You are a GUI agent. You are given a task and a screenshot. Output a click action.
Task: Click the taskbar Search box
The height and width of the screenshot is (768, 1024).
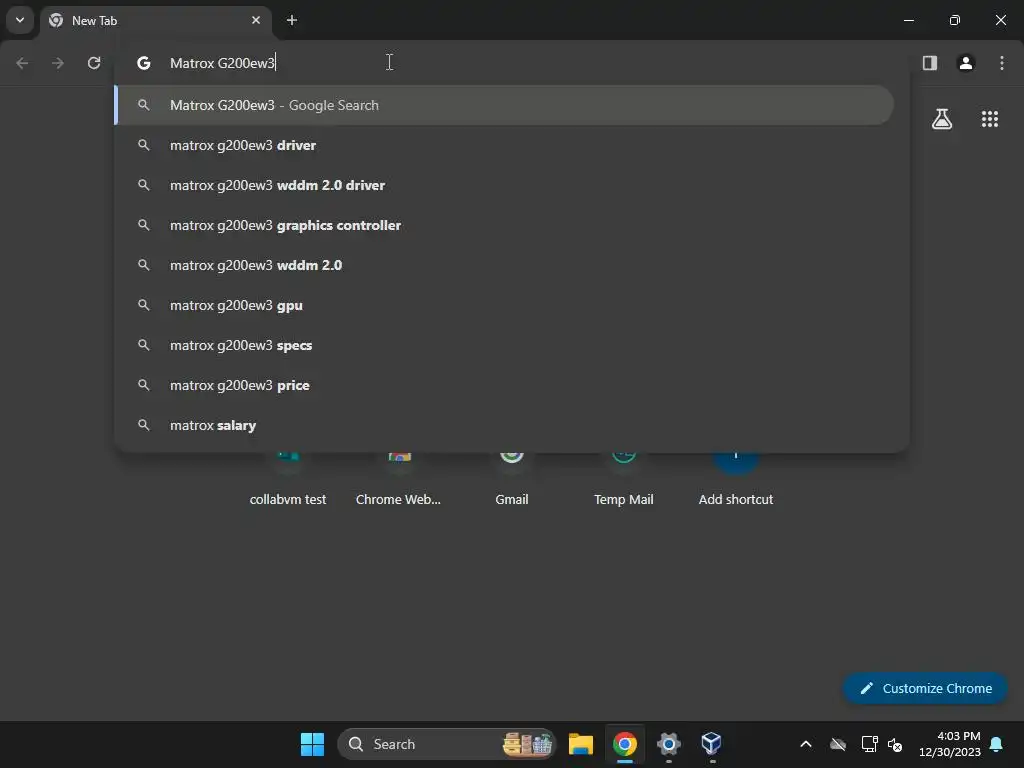(x=447, y=744)
